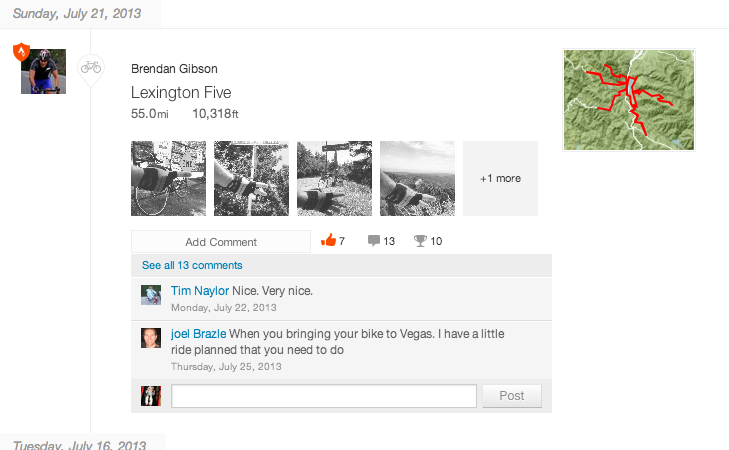Open Tim Naylor's avatar picture
Viewport: 729px width, 450px height.
coord(151,295)
